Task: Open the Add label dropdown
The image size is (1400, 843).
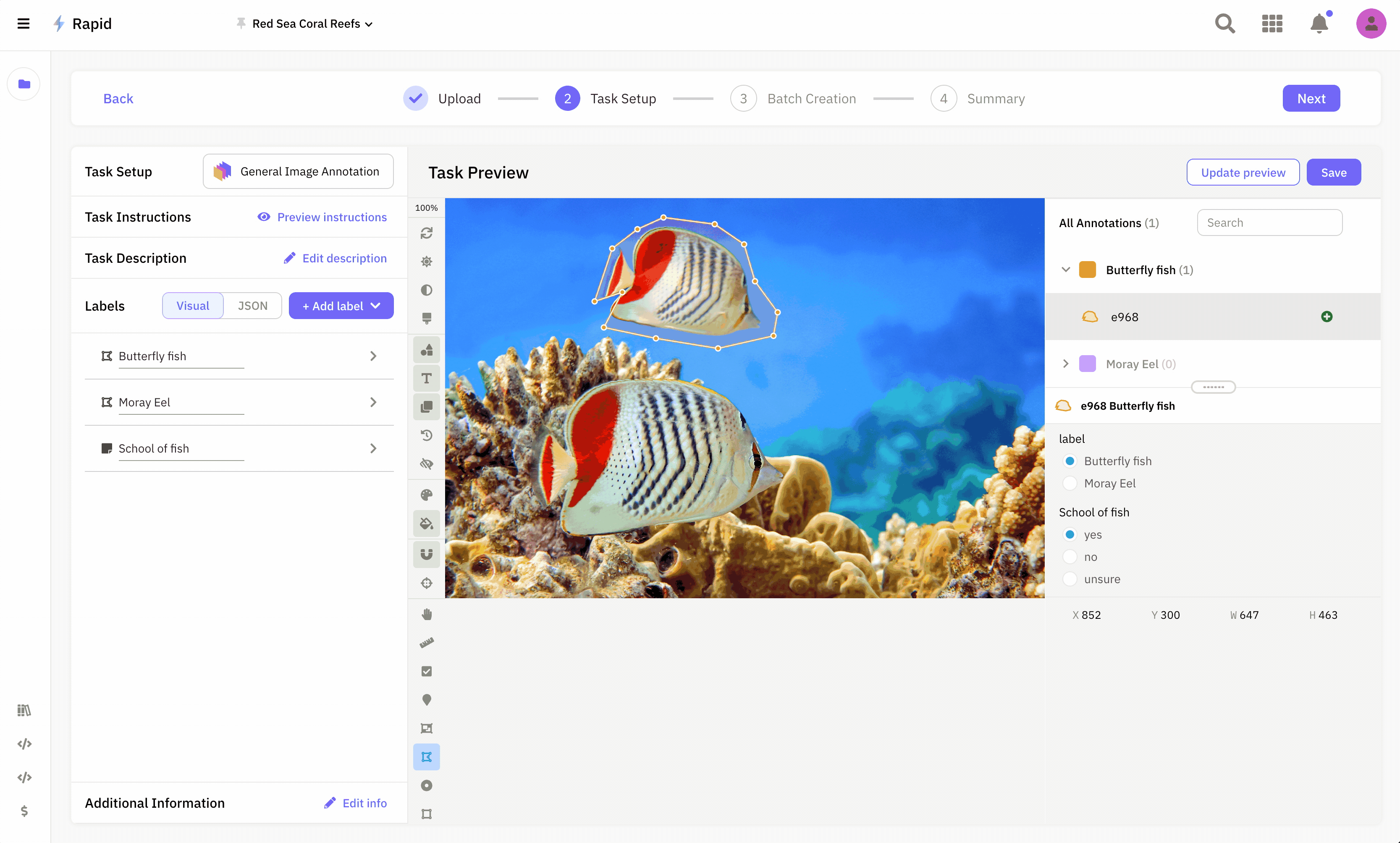Action: point(341,306)
